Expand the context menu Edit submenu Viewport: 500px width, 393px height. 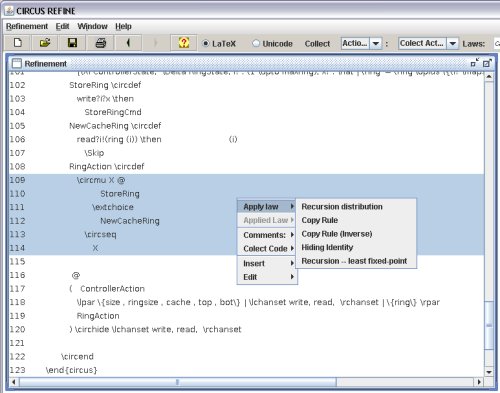(267, 277)
